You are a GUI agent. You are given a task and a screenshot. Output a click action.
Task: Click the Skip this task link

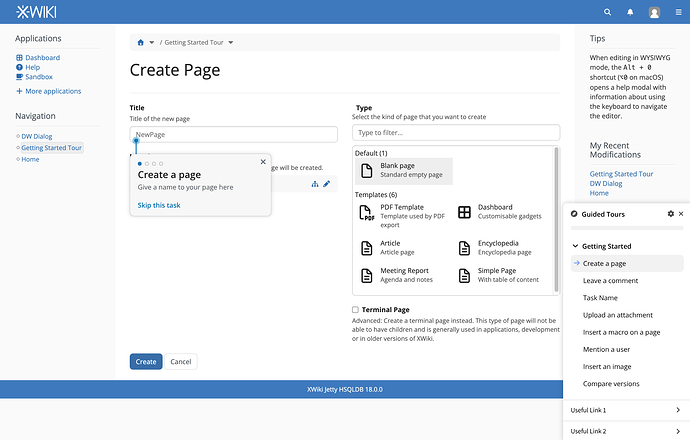coord(159,205)
